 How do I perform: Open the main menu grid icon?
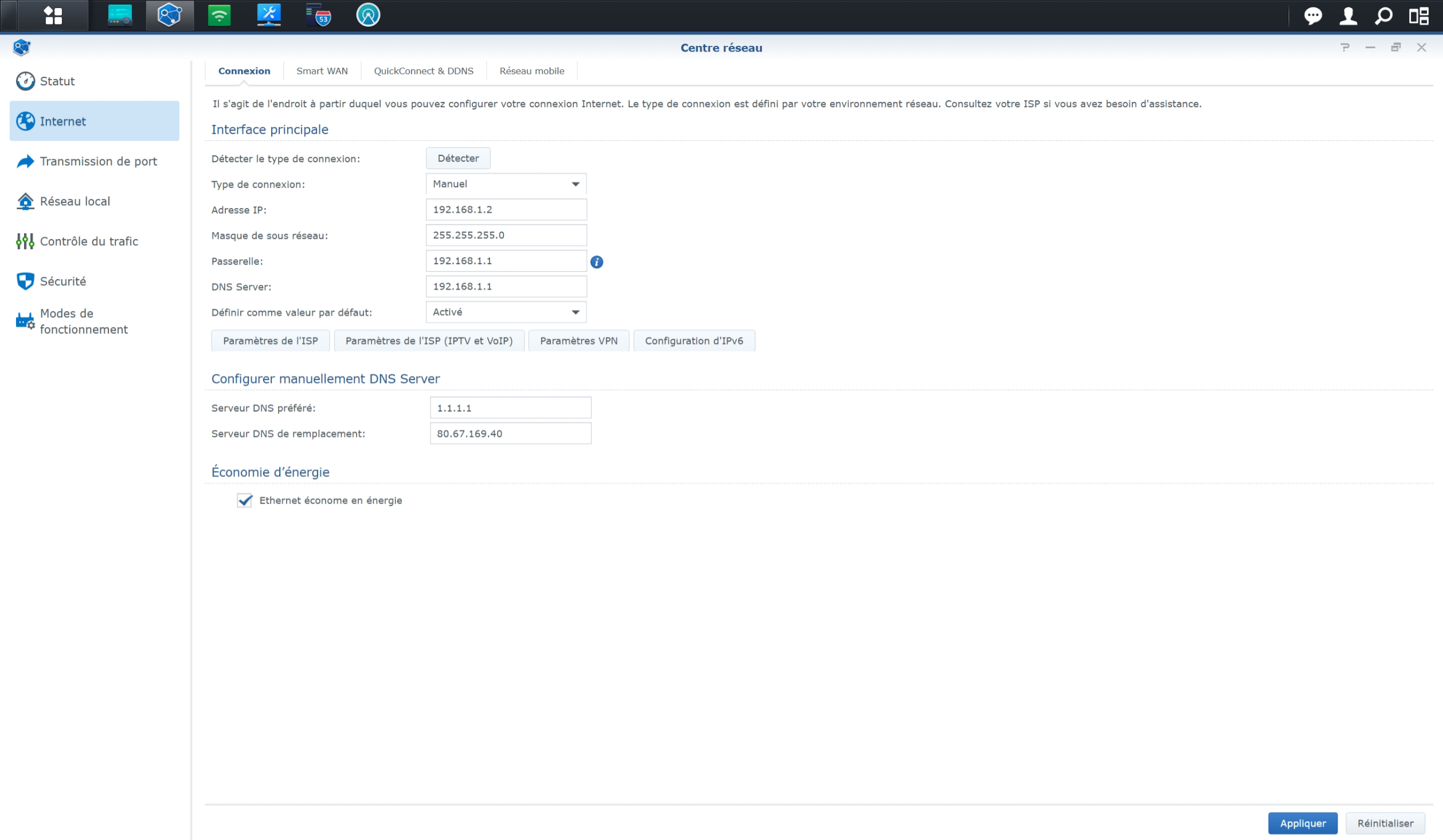pyautogui.click(x=53, y=15)
